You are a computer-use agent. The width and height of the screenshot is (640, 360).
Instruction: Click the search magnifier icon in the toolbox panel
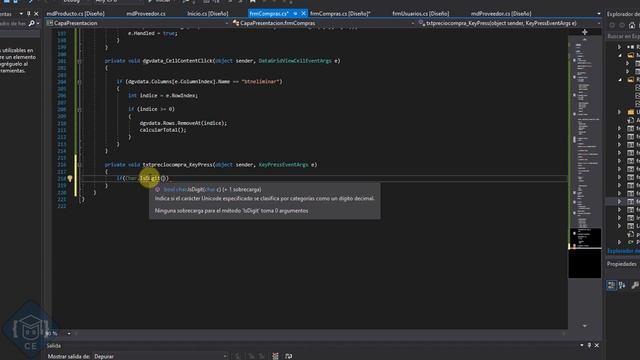point(31,24)
